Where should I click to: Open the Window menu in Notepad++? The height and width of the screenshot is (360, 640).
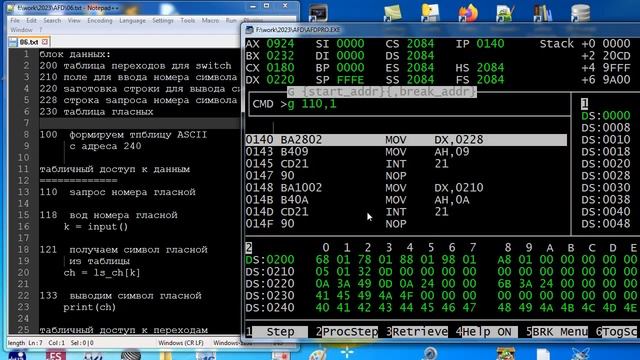pyautogui.click(x=21, y=30)
